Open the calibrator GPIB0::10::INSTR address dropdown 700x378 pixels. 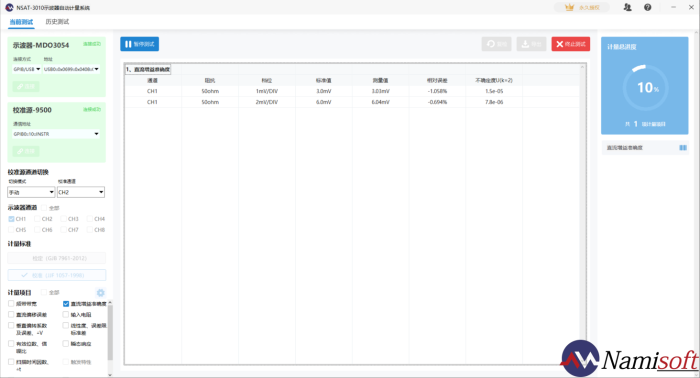[56, 134]
